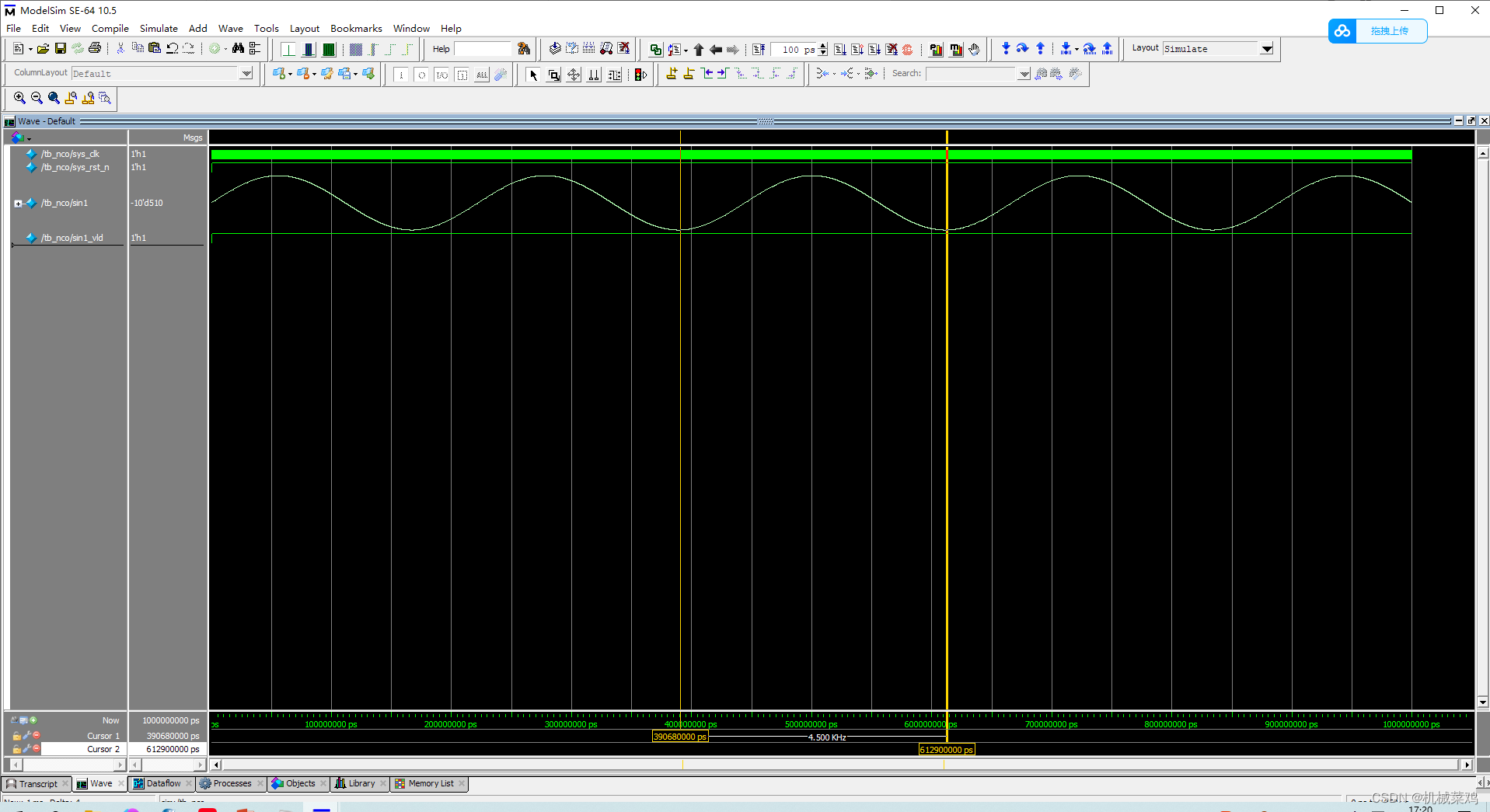Toggle the lock on Cursor 2
This screenshot has height=812, width=1490.
(17, 748)
